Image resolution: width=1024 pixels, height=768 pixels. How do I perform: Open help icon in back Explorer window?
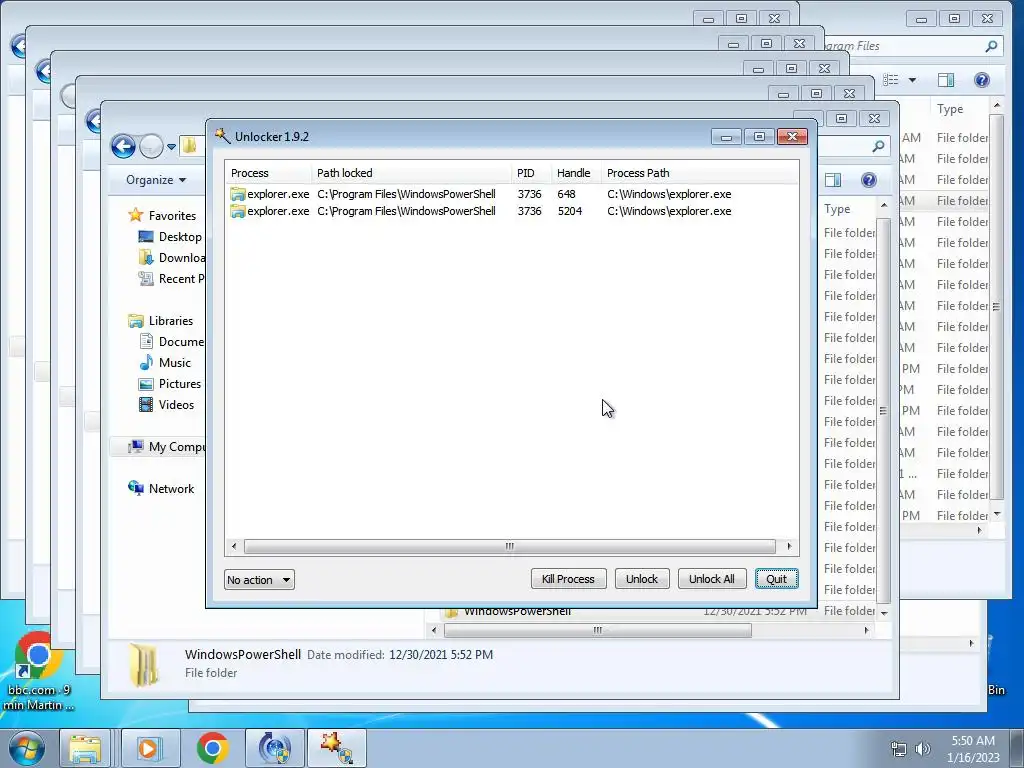[x=982, y=80]
